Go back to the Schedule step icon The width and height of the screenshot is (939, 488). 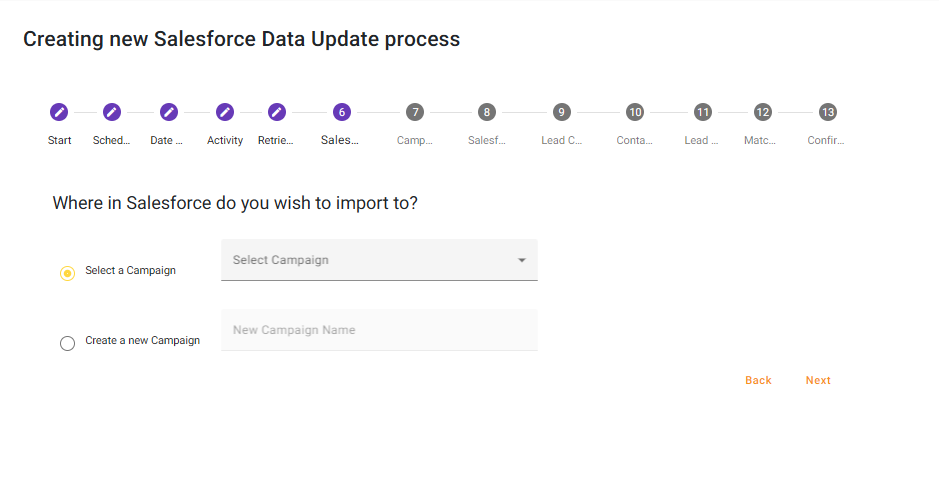(x=112, y=112)
